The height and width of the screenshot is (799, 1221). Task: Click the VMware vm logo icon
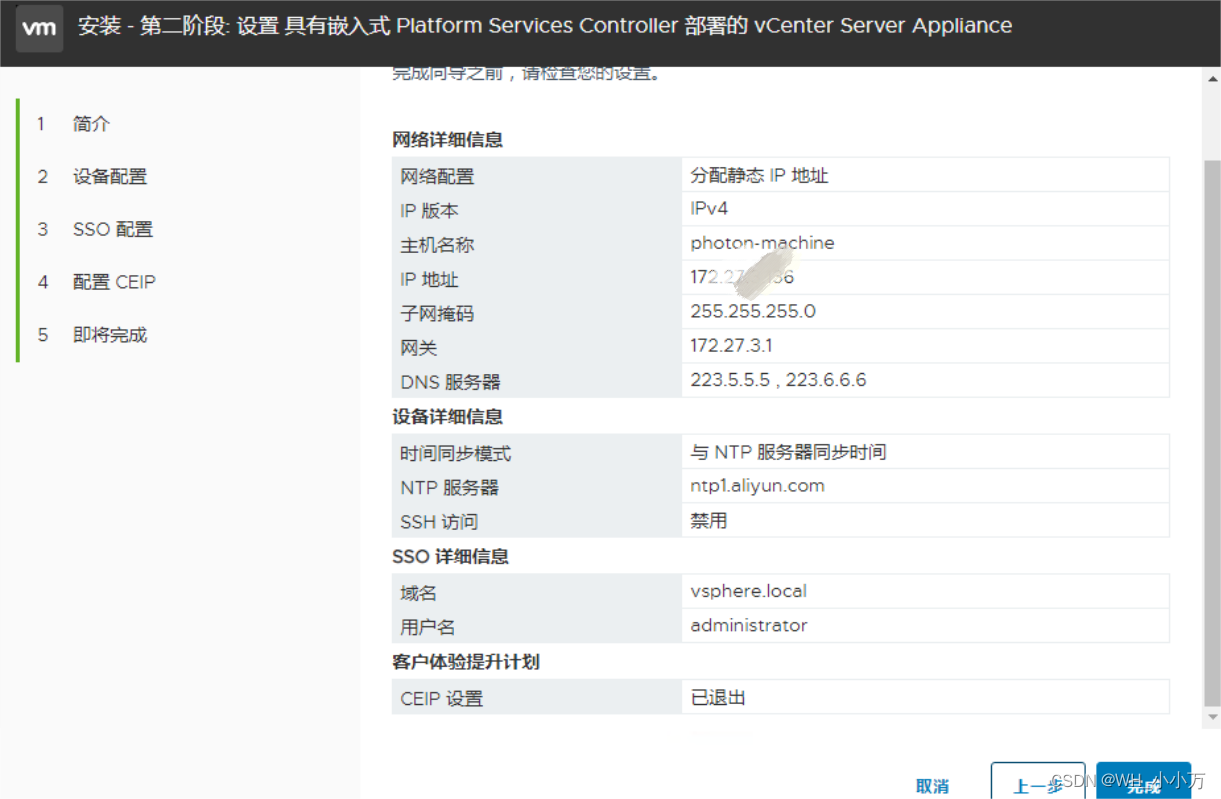pyautogui.click(x=39, y=27)
